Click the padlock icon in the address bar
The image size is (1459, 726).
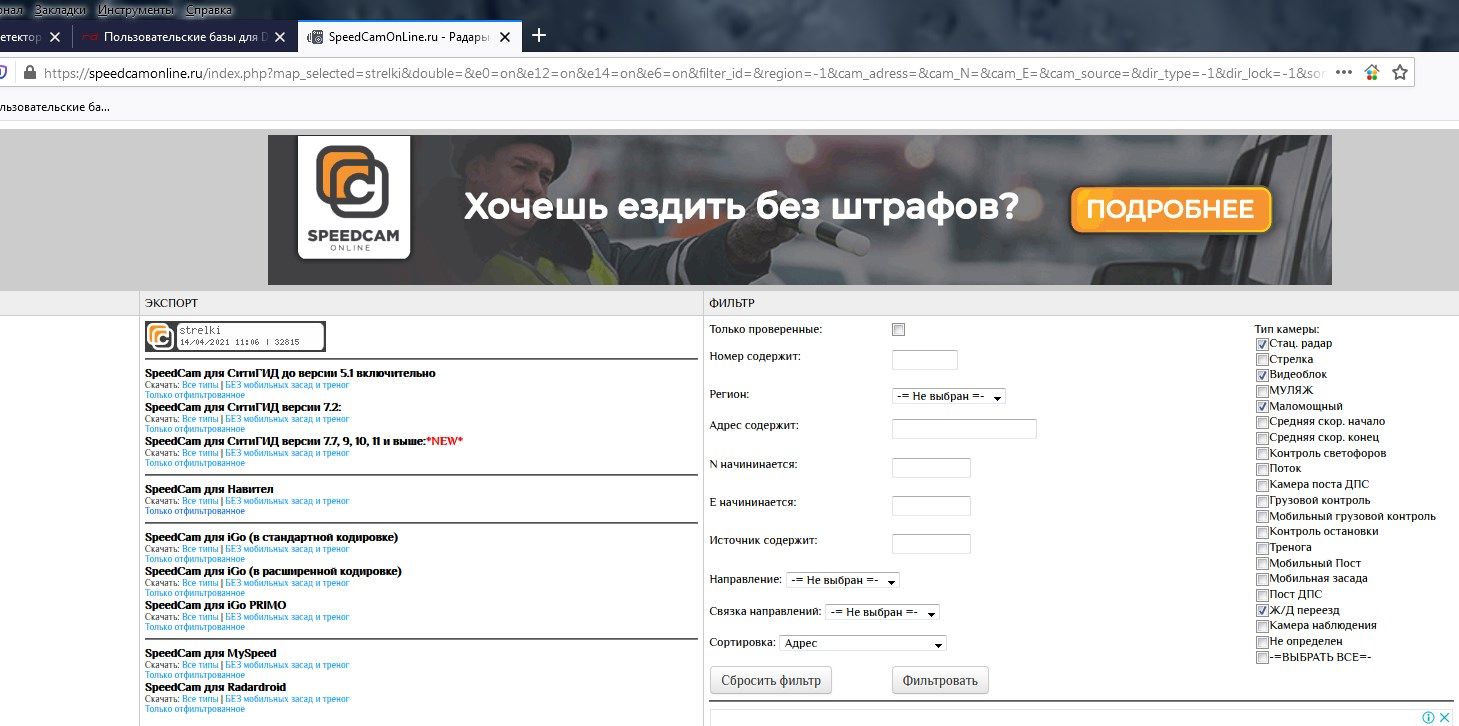[30, 73]
